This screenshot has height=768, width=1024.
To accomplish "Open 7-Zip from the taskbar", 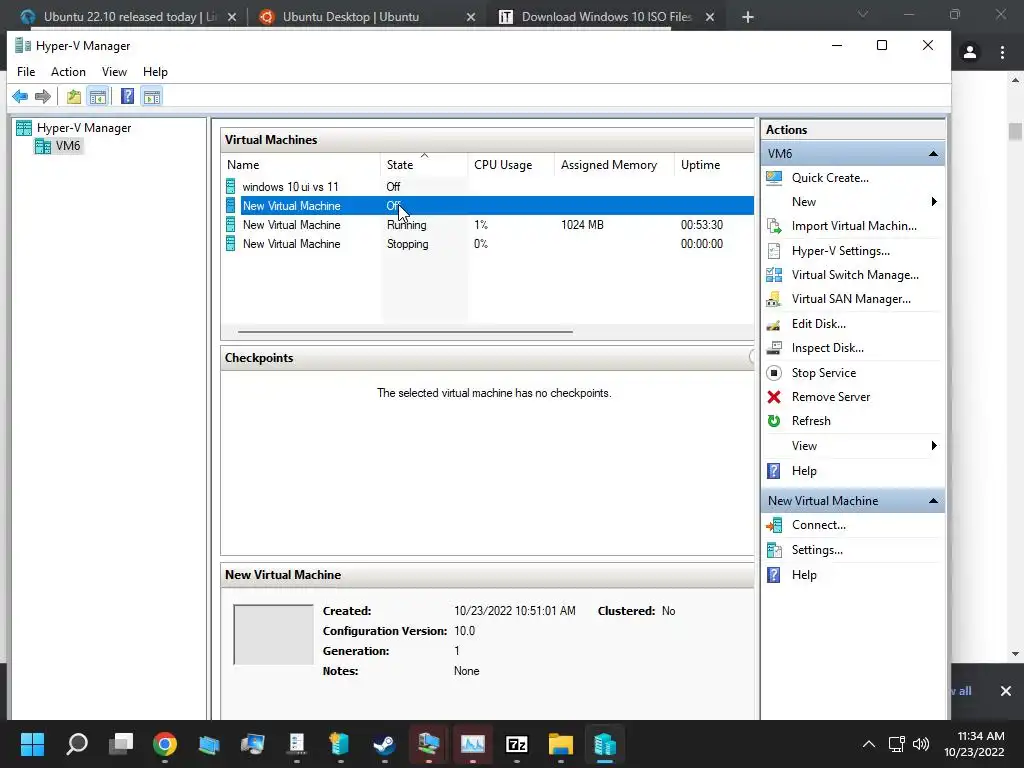I will tap(517, 744).
